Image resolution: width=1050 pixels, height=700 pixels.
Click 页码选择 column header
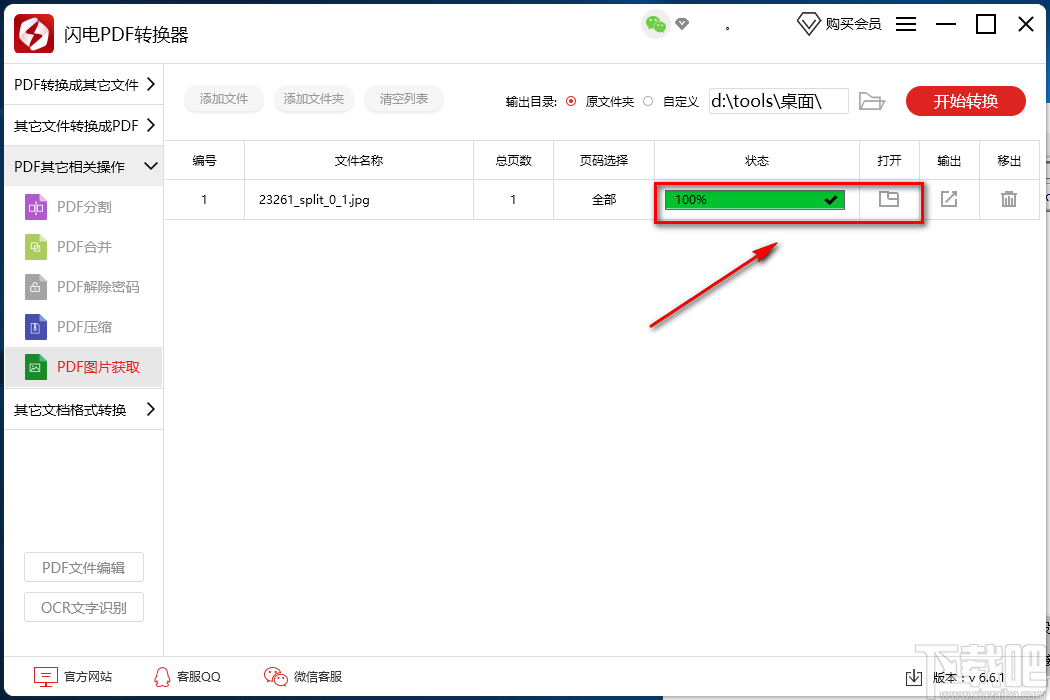(x=603, y=160)
